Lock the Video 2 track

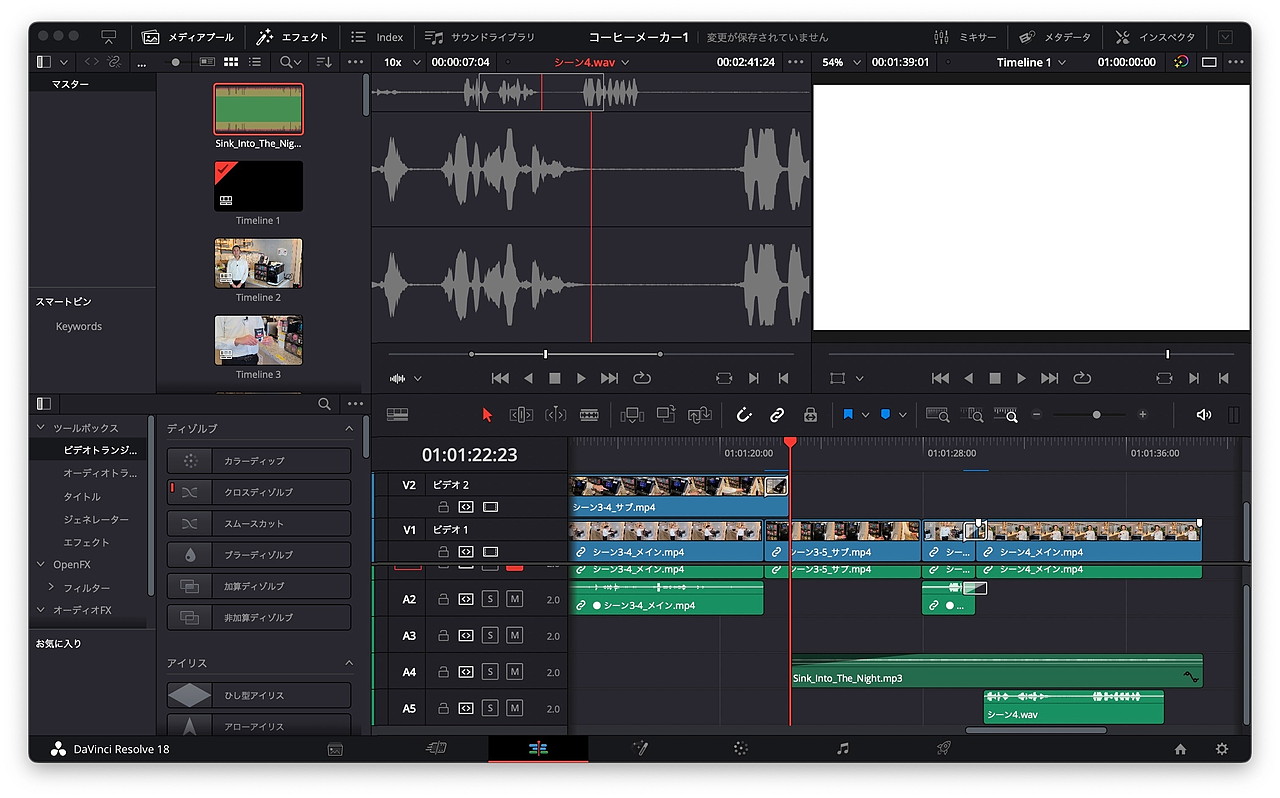pos(443,507)
